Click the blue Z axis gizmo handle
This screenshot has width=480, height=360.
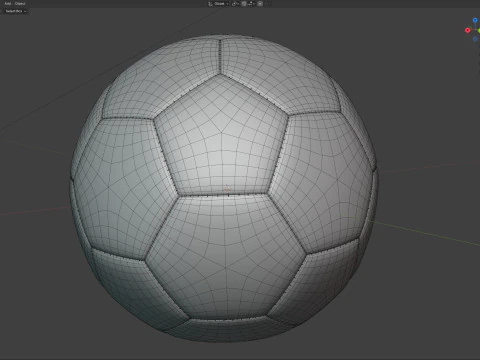(x=475, y=20)
